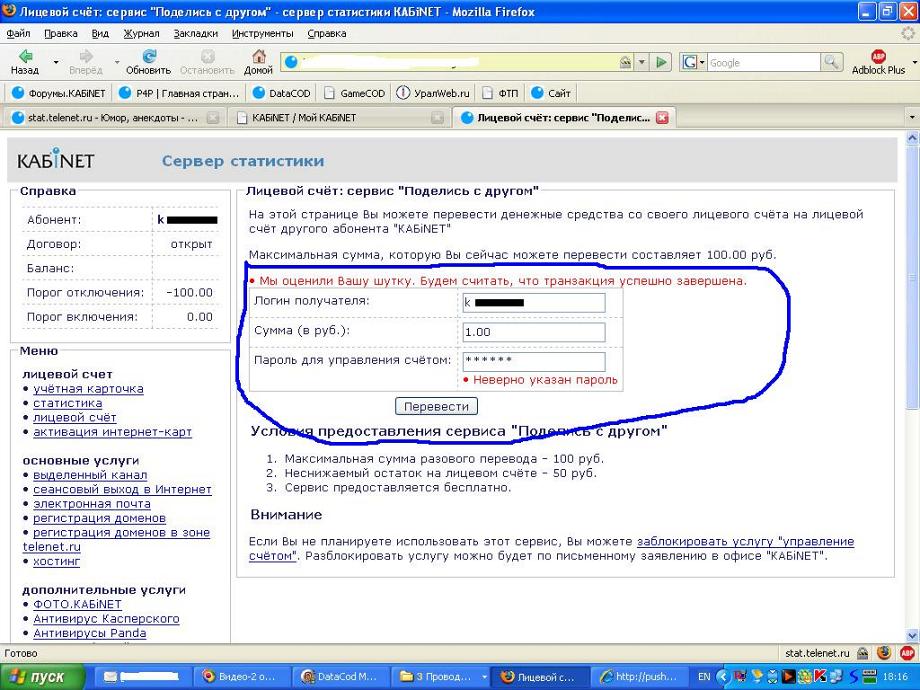This screenshot has height=690, width=920.
Task: Open the Forward history dropdown arrow
Action: point(117,62)
